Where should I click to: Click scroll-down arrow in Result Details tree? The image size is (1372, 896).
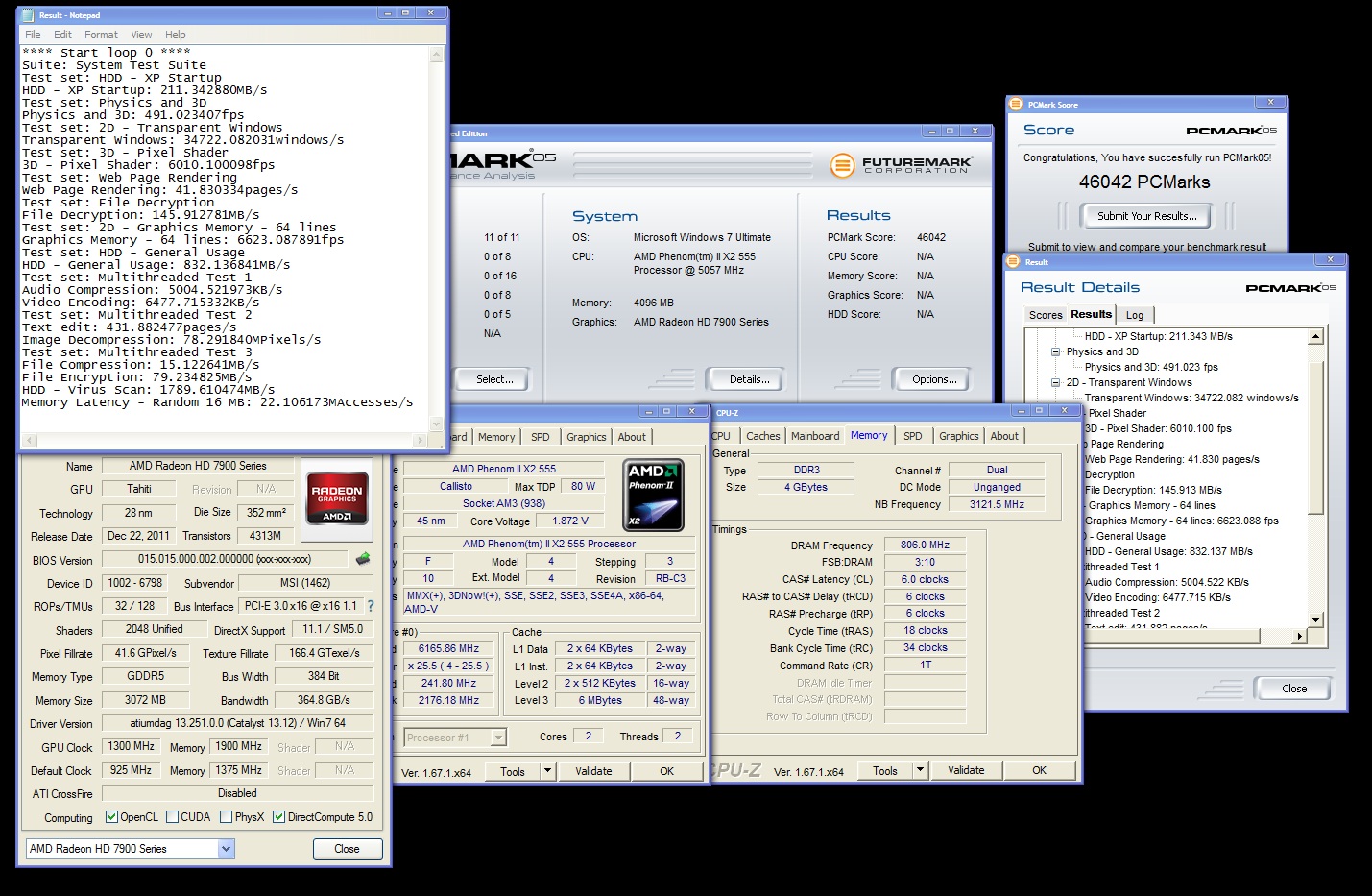point(1315,619)
